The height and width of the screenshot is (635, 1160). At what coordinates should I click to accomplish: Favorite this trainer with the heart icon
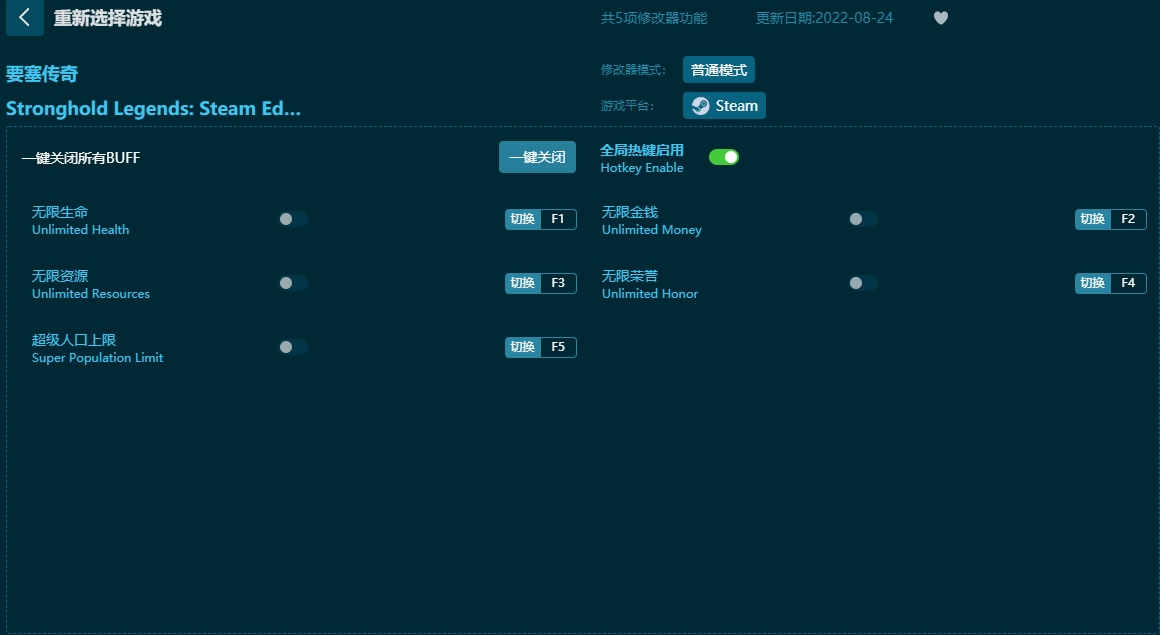click(x=940, y=18)
